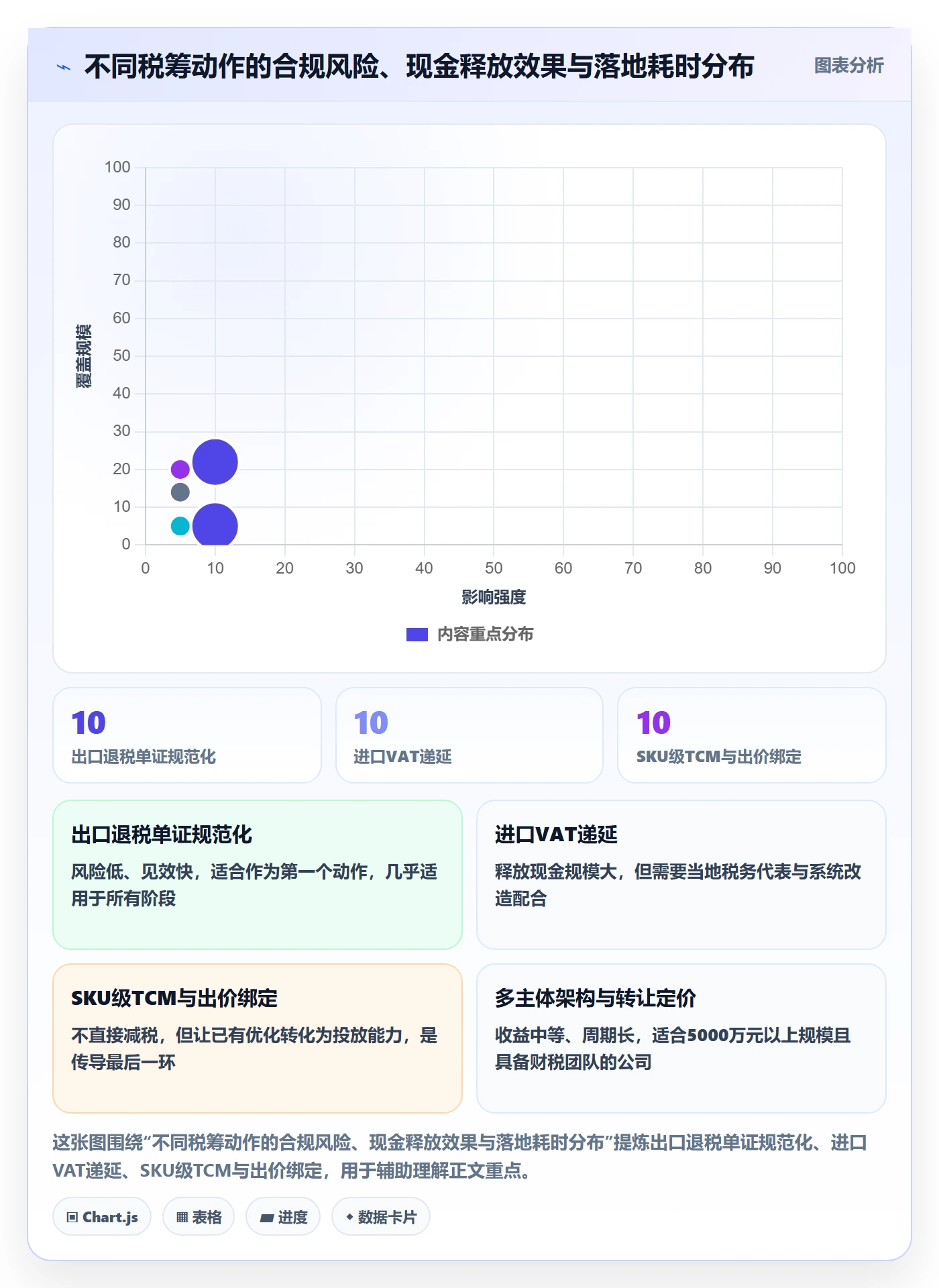Click the lower large indigo bubble on the x-axis
The width and height of the screenshot is (939, 1288).
pos(215,525)
